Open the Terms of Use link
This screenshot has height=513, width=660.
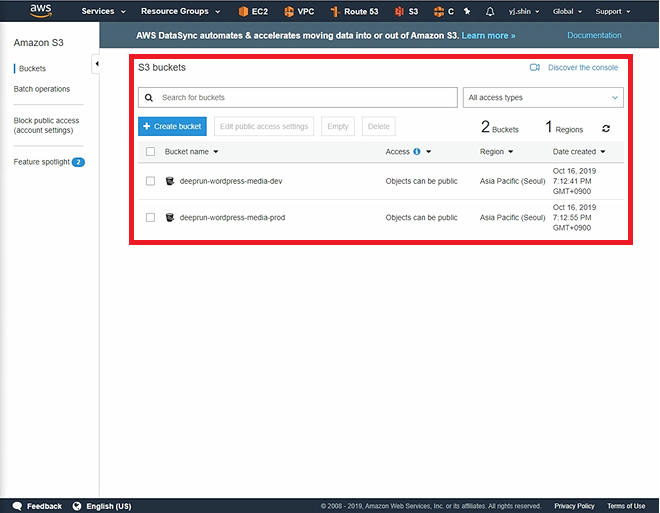click(x=626, y=506)
